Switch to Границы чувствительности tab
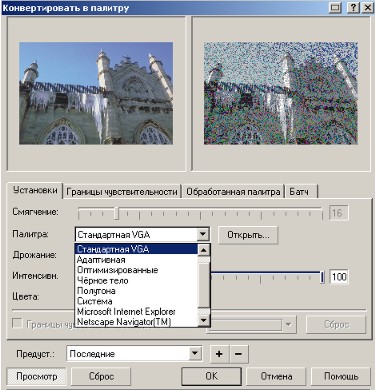 [x=122, y=192]
